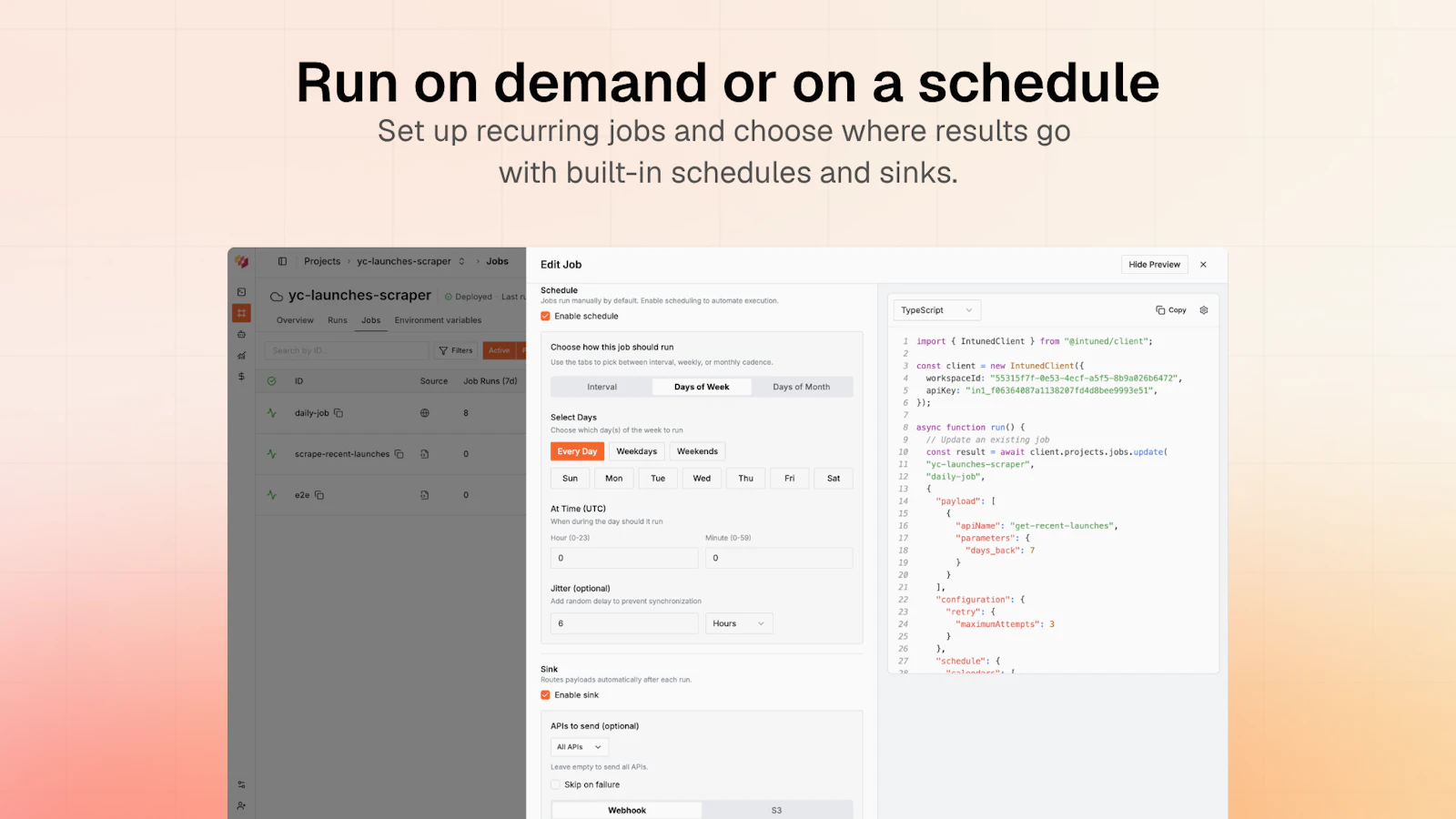1456x819 pixels.
Task: Select the Weekends preset
Action: (698, 451)
